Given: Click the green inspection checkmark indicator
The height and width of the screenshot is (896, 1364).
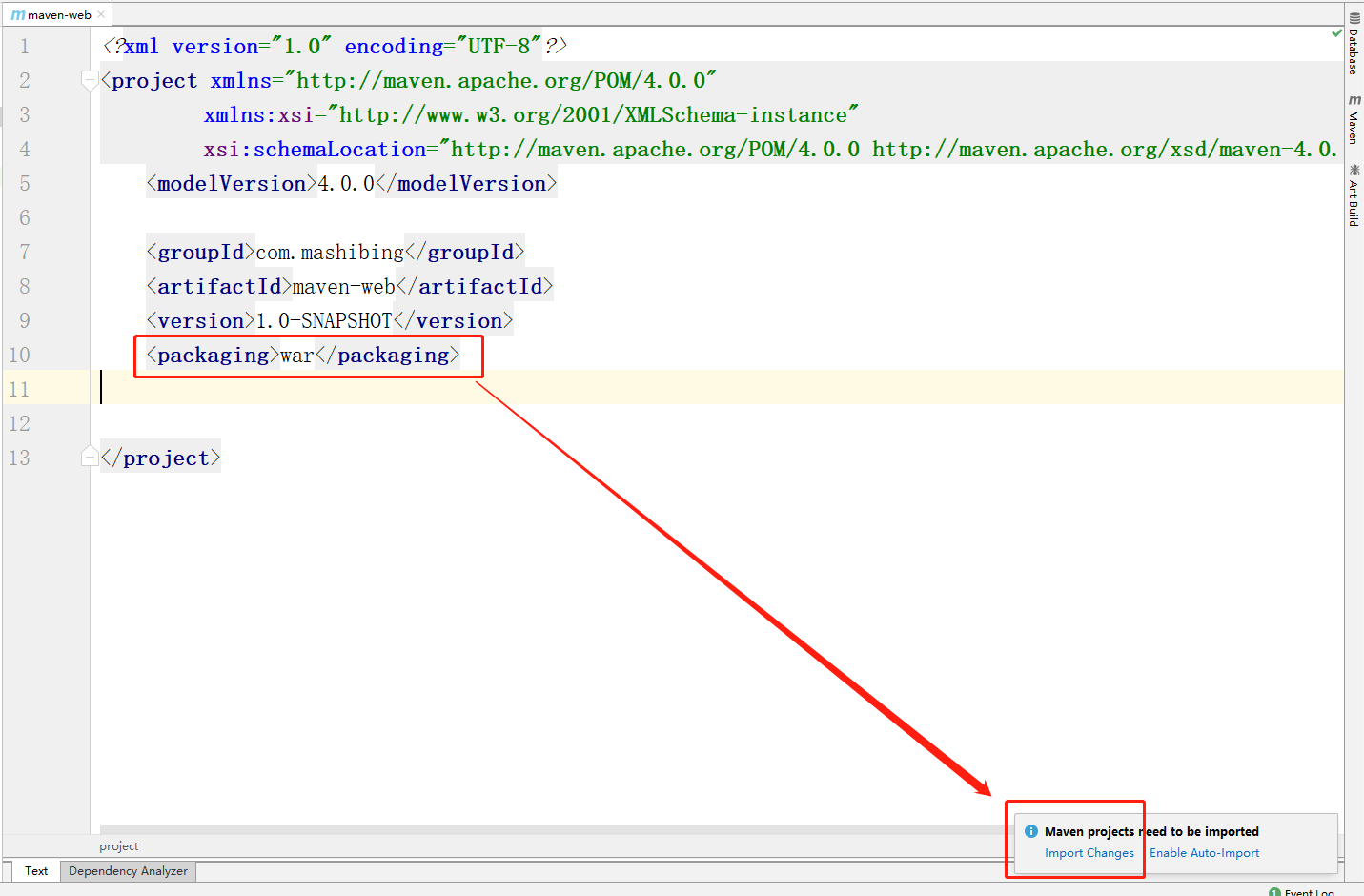Looking at the screenshot, I should 1336,32.
